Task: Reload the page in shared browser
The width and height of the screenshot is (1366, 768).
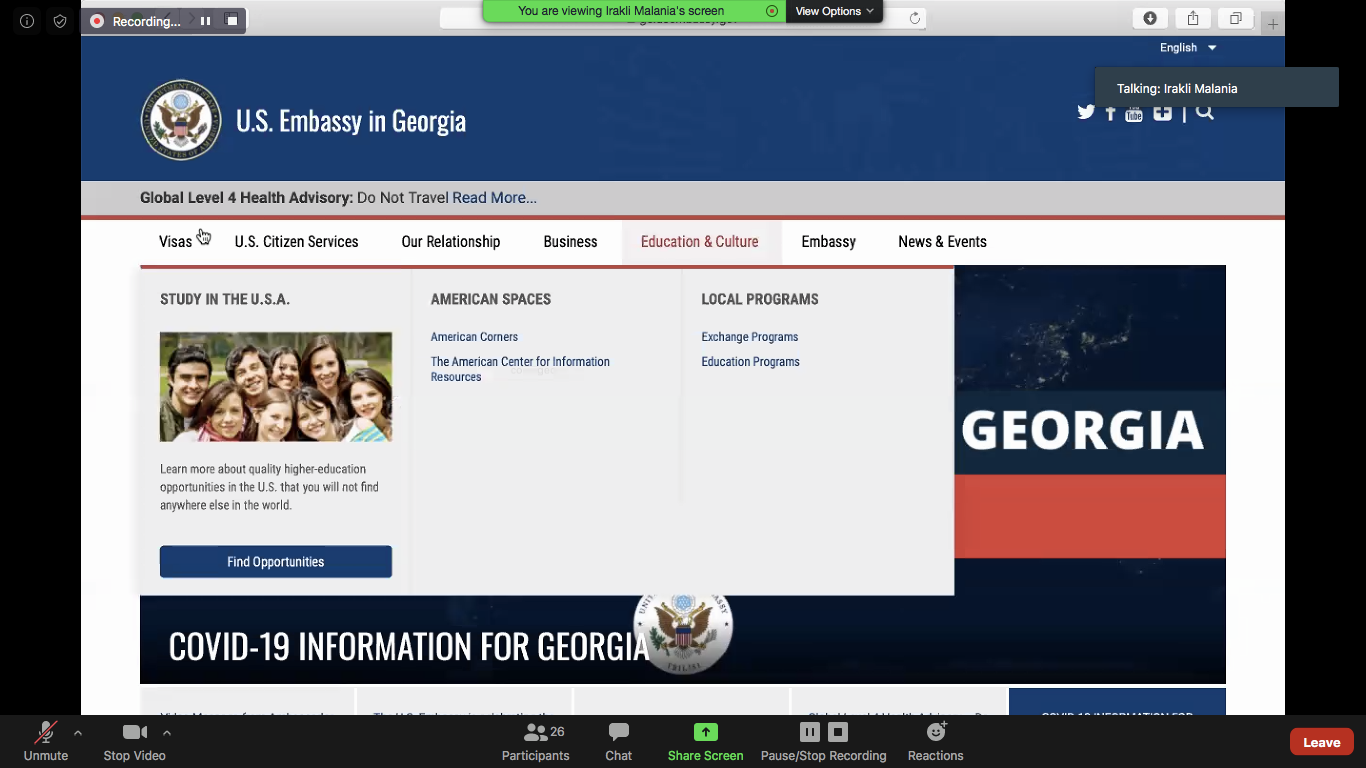Action: [x=914, y=19]
